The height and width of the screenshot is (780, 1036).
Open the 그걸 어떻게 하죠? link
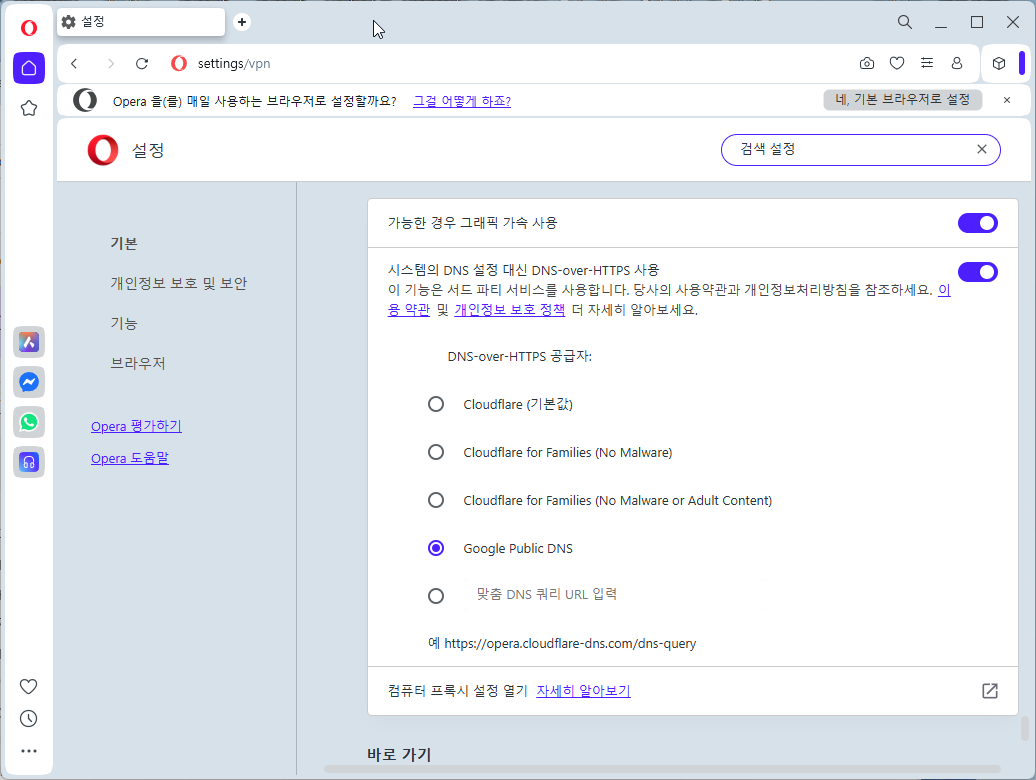tap(461, 100)
